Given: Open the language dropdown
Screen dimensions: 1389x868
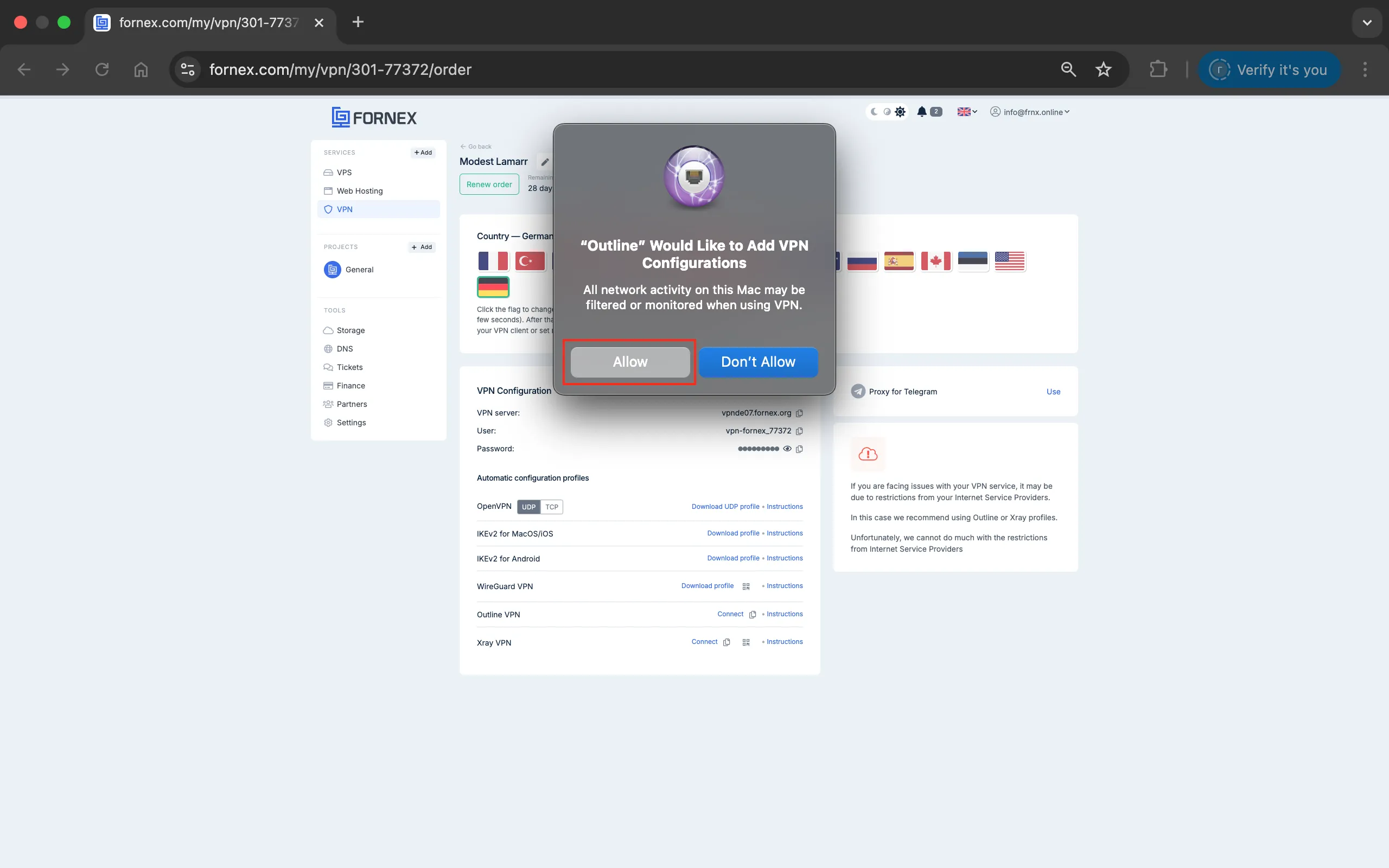Looking at the screenshot, I should pyautogui.click(x=966, y=111).
